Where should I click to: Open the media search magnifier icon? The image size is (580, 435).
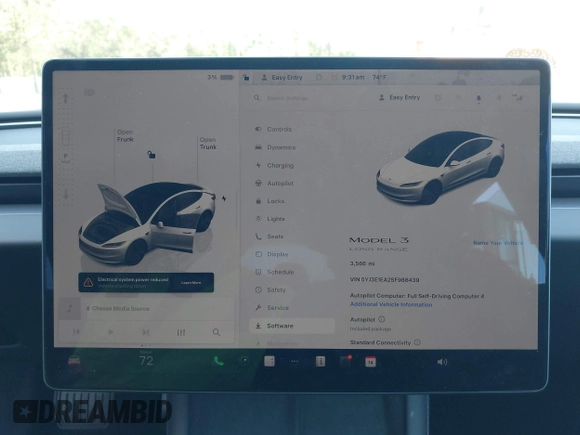pyautogui.click(x=216, y=332)
